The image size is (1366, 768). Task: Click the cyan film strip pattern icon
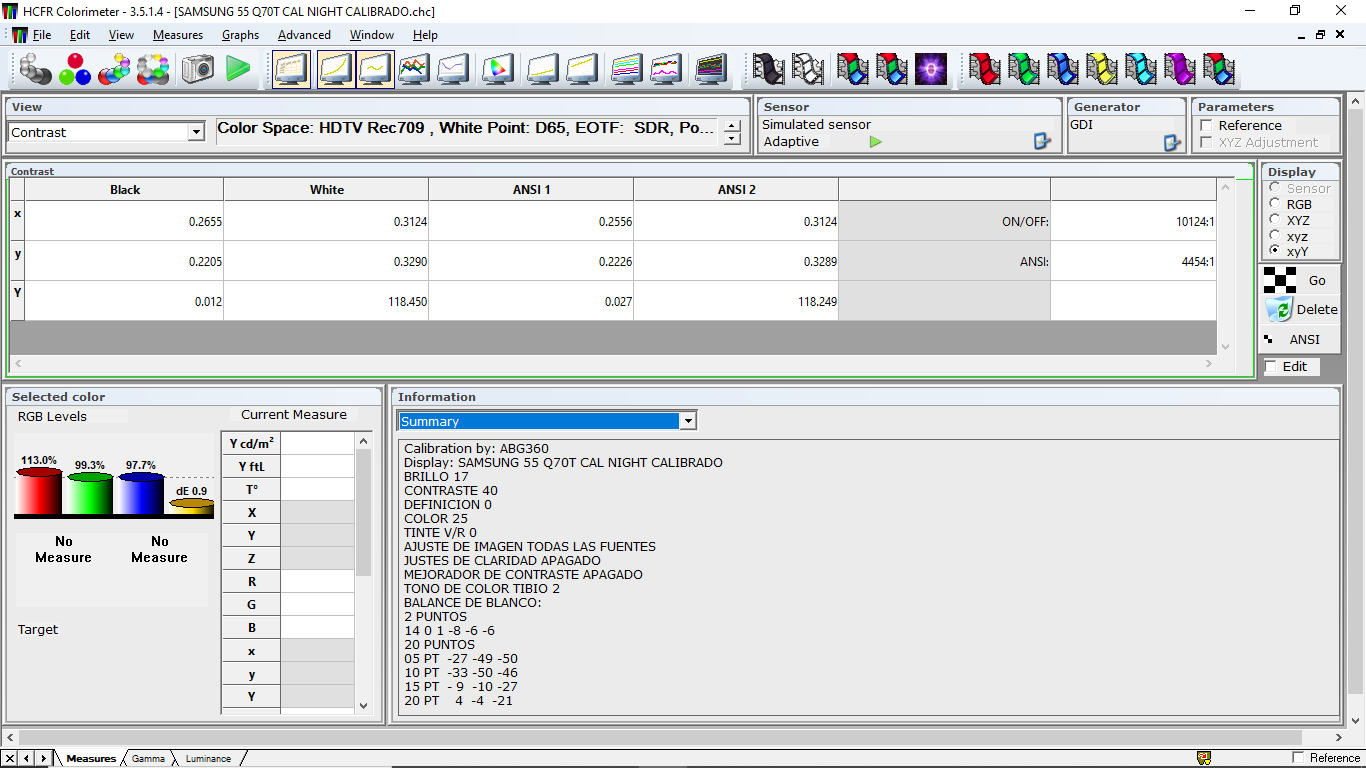coord(1140,69)
